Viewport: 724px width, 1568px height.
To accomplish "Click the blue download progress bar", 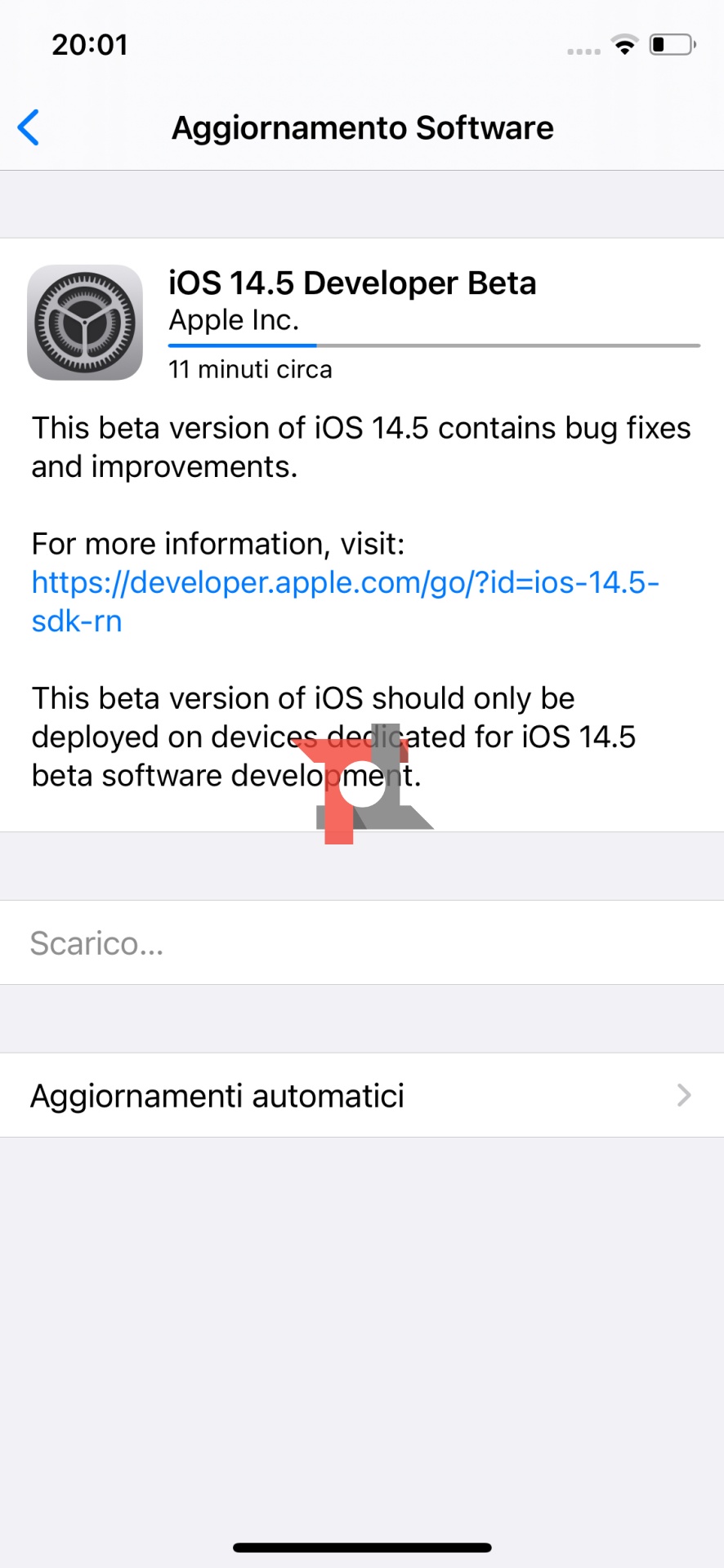I will [x=243, y=345].
